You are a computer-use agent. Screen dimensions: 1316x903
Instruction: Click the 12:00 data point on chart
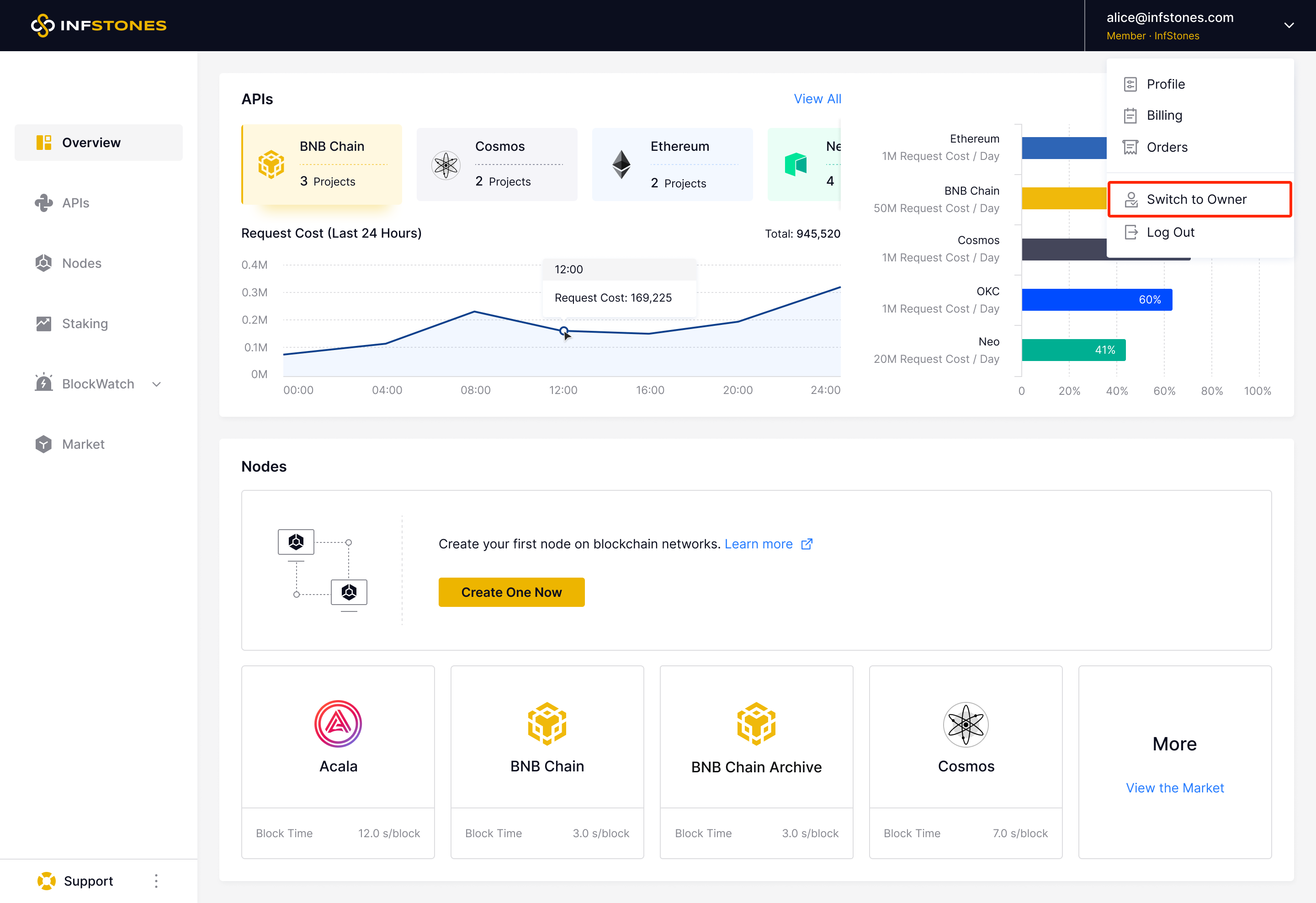563,331
